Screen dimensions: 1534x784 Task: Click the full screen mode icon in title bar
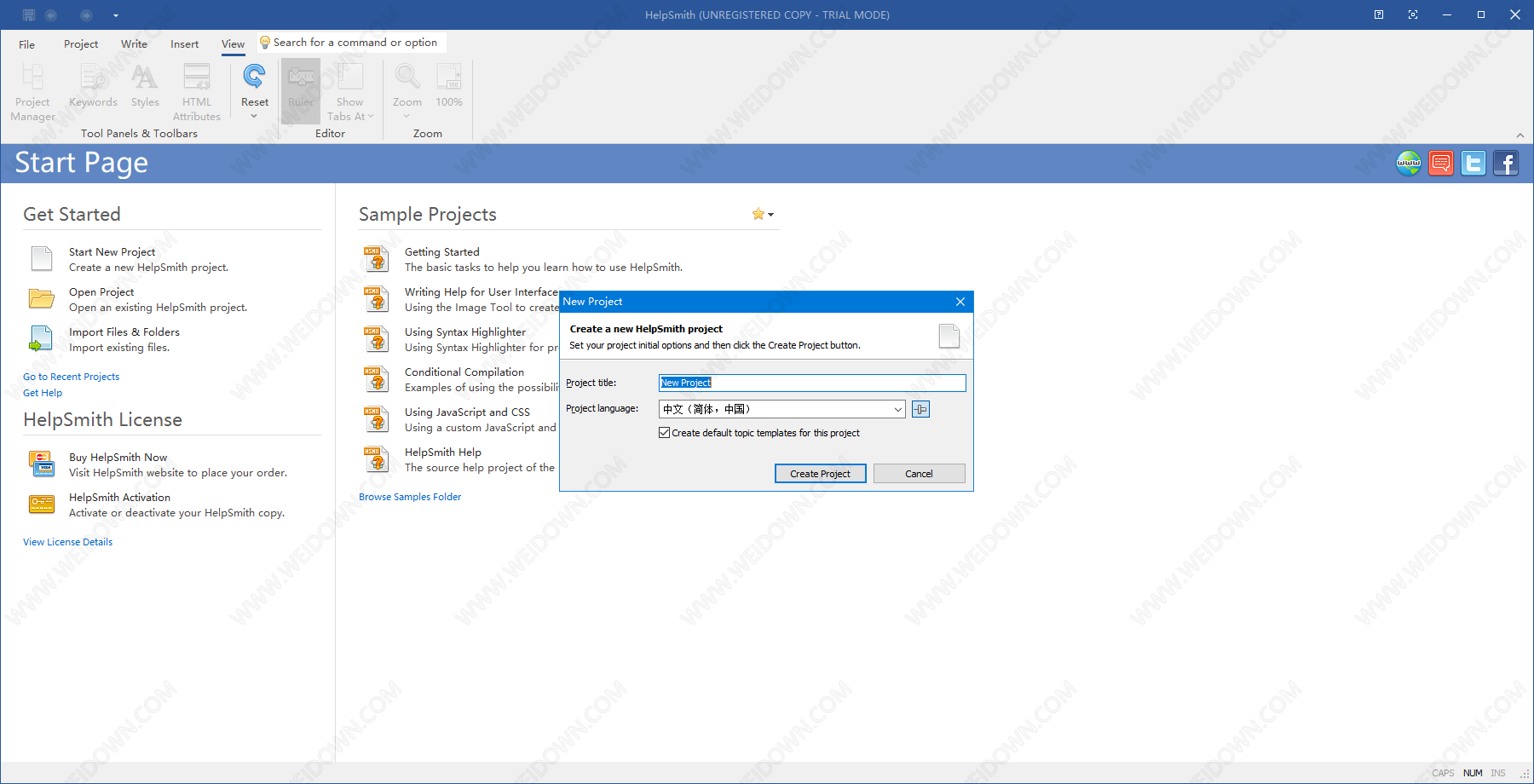pyautogui.click(x=1413, y=14)
